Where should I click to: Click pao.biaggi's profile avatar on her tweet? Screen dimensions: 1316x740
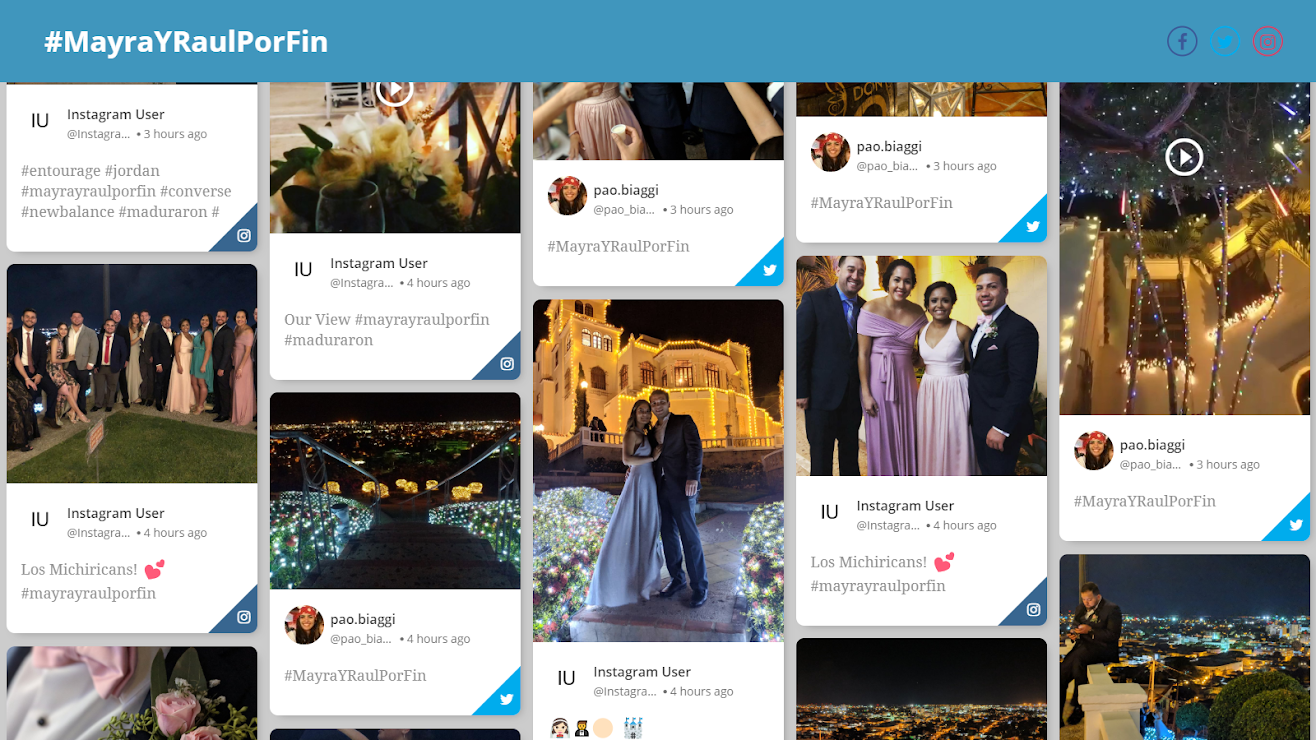tap(567, 197)
